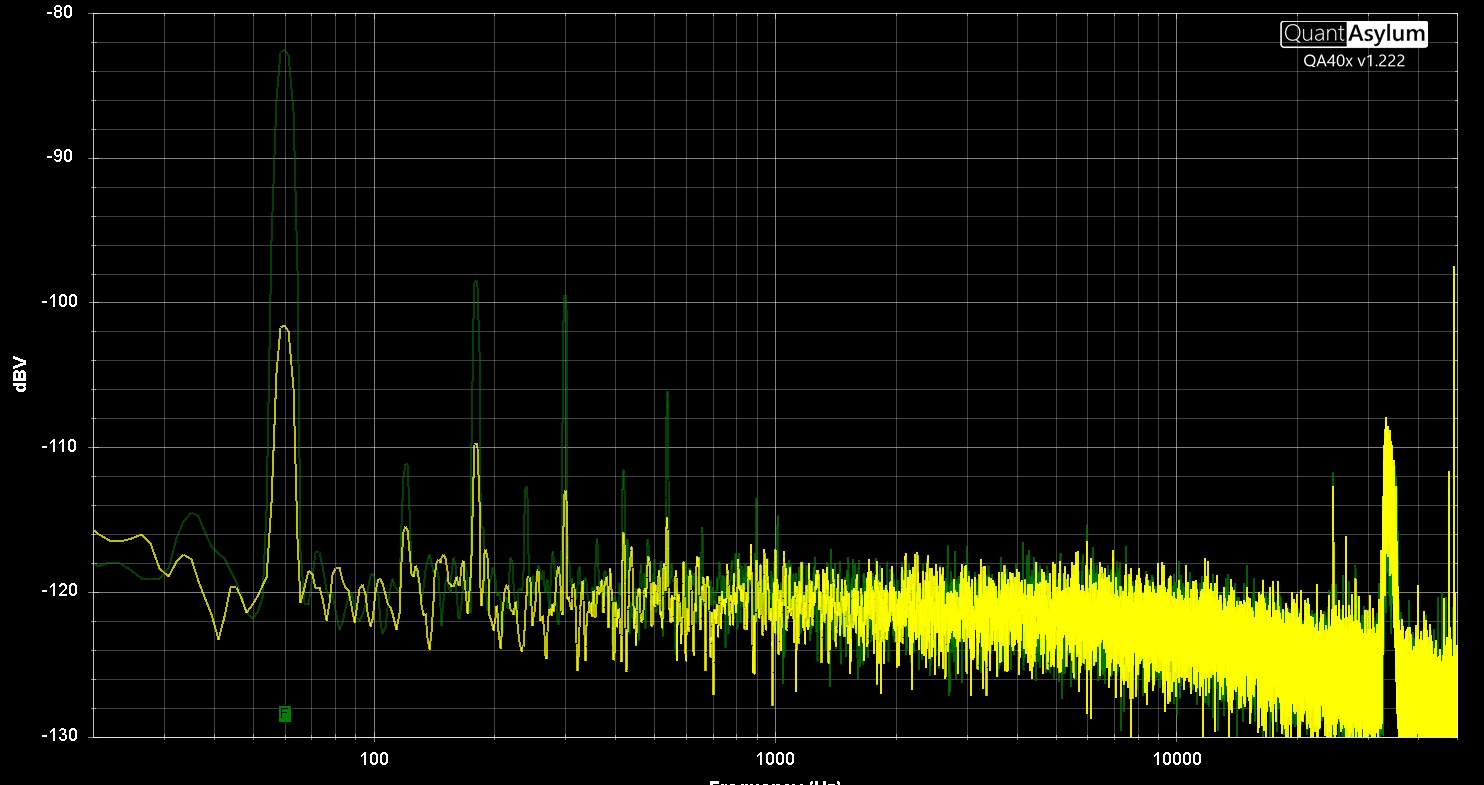Click the -100 y-axis label
Screen dimensions: 1484x785
[x=56, y=302]
